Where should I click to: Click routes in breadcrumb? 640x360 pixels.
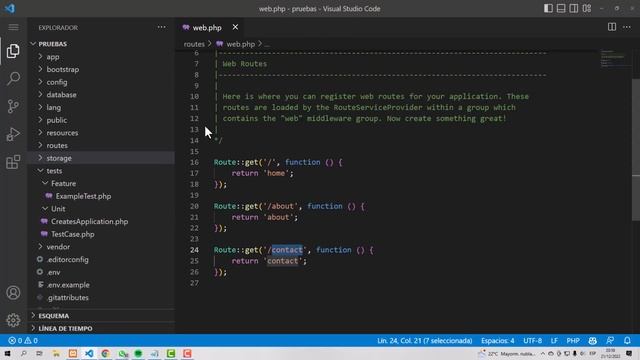[194, 44]
